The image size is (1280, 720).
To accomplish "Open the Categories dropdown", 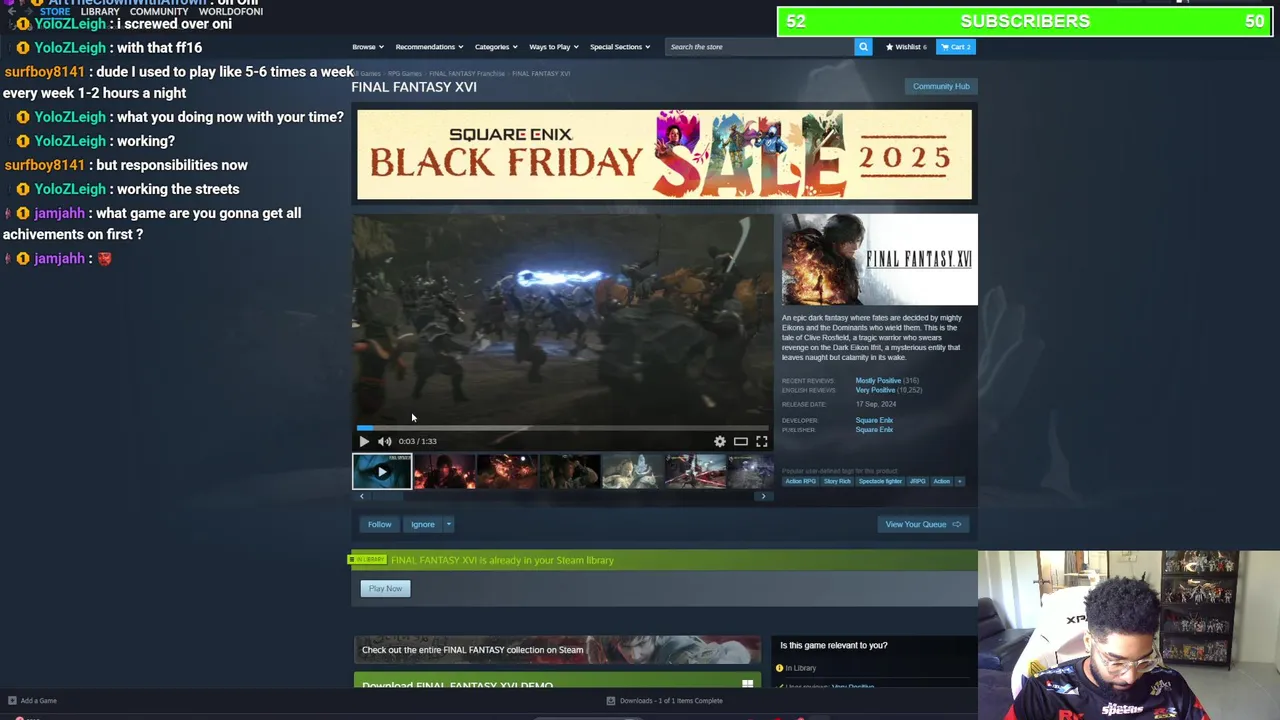I will coord(495,47).
